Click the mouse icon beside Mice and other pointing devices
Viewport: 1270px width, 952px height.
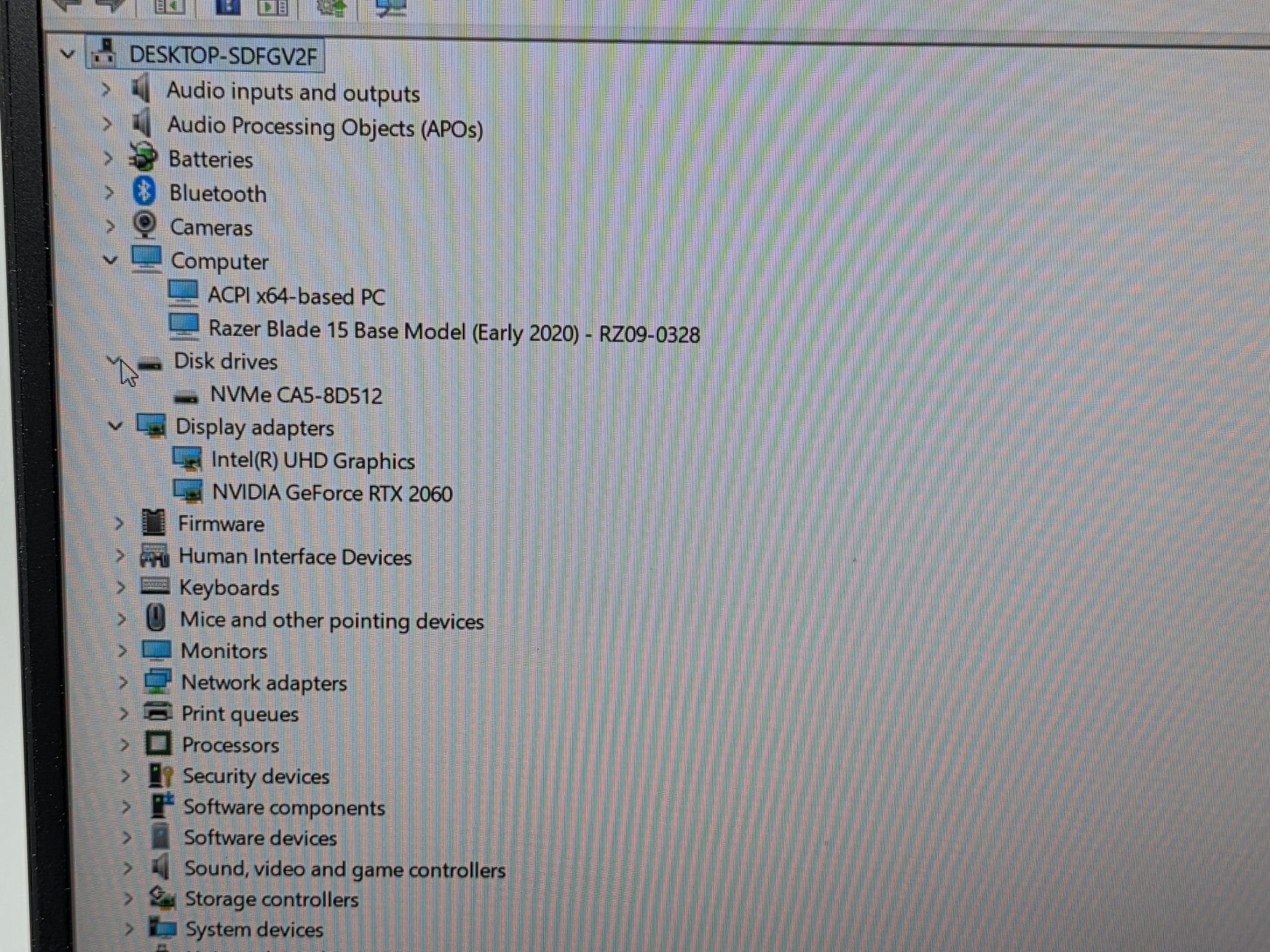click(156, 618)
